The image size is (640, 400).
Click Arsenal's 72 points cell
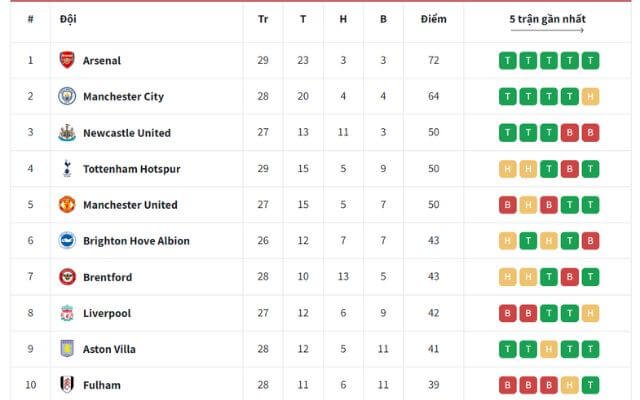(x=433, y=60)
